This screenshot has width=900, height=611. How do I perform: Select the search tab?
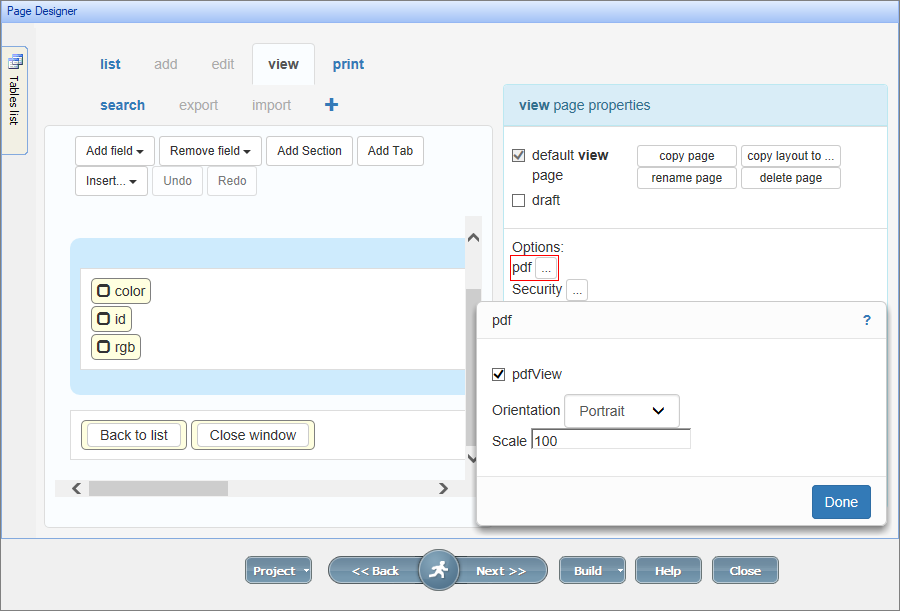coord(122,104)
